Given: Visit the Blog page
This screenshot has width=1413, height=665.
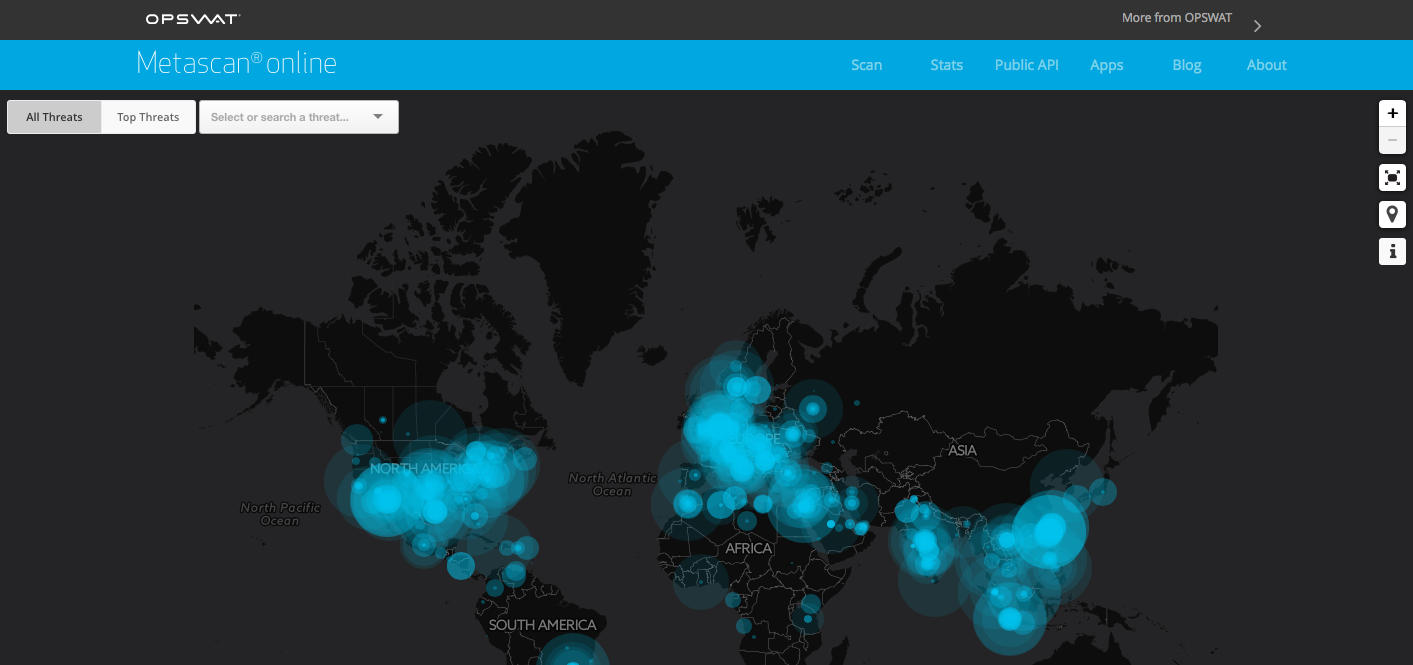Looking at the screenshot, I should pyautogui.click(x=1187, y=65).
